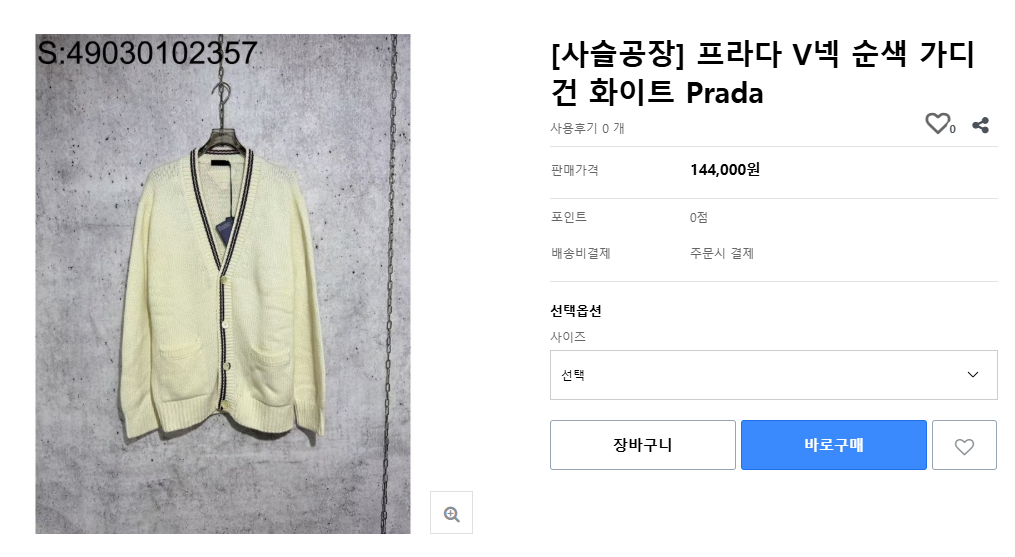Screen dimensions: 1015x557
Task: Click the product title mentioning Prada
Action: [x=762, y=73]
